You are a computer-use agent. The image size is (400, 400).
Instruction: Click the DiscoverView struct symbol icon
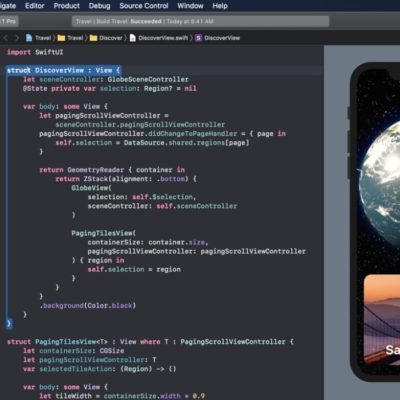click(x=198, y=38)
